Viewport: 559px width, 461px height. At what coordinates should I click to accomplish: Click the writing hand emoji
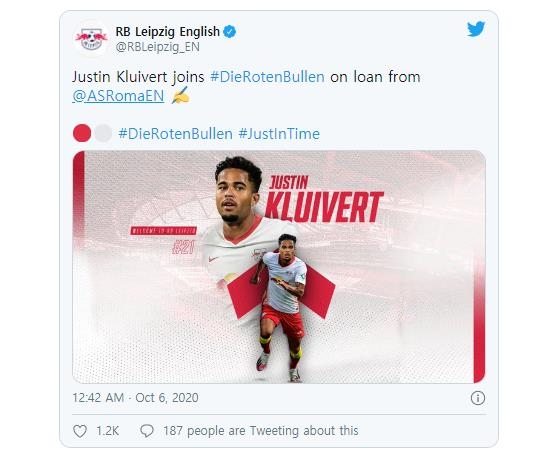click(180, 96)
